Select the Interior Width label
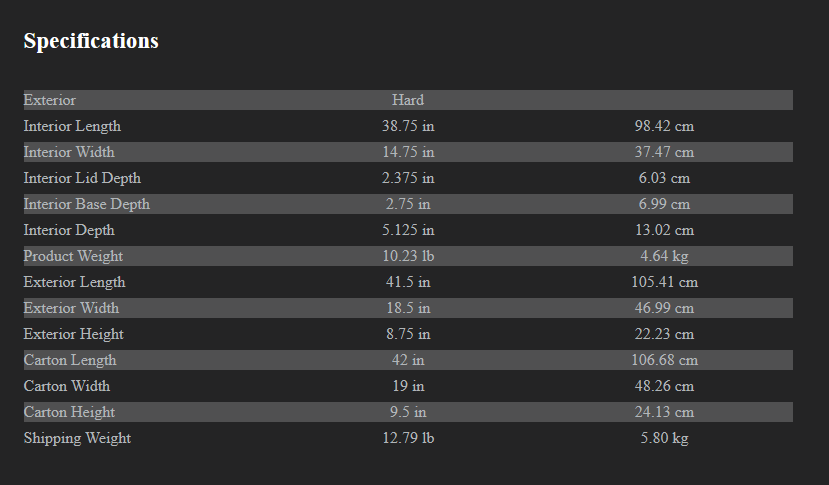Image resolution: width=829 pixels, height=485 pixels. coord(69,152)
